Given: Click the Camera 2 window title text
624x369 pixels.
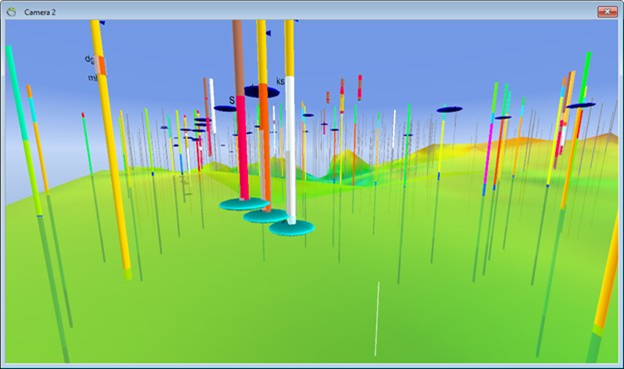Looking at the screenshot, I should pos(40,12).
